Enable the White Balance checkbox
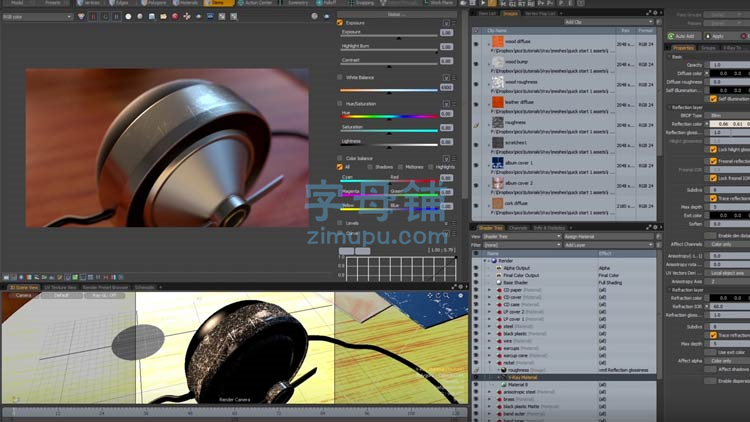The width and height of the screenshot is (750, 422). (340, 77)
